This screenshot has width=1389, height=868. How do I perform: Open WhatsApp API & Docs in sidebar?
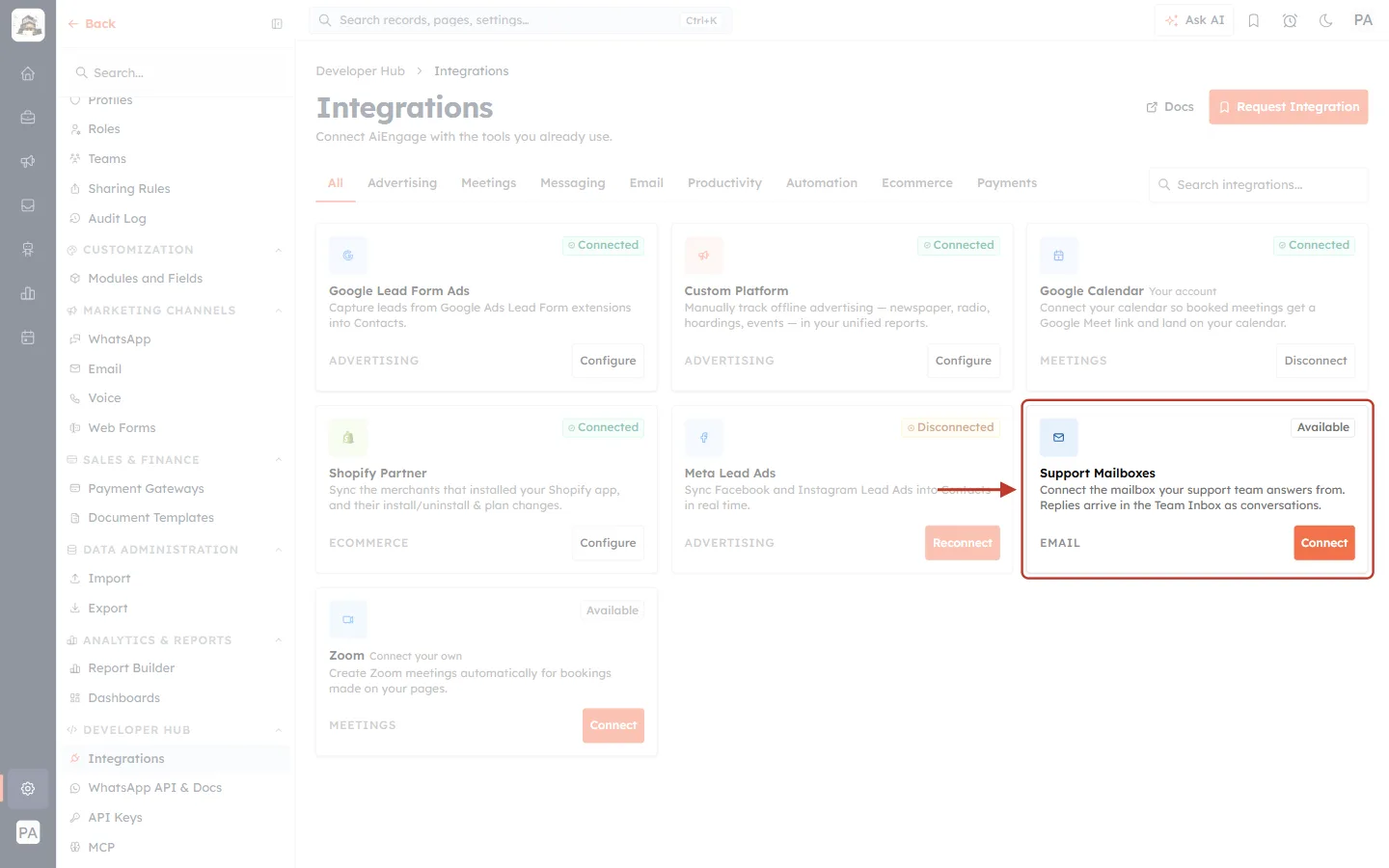pos(155,788)
